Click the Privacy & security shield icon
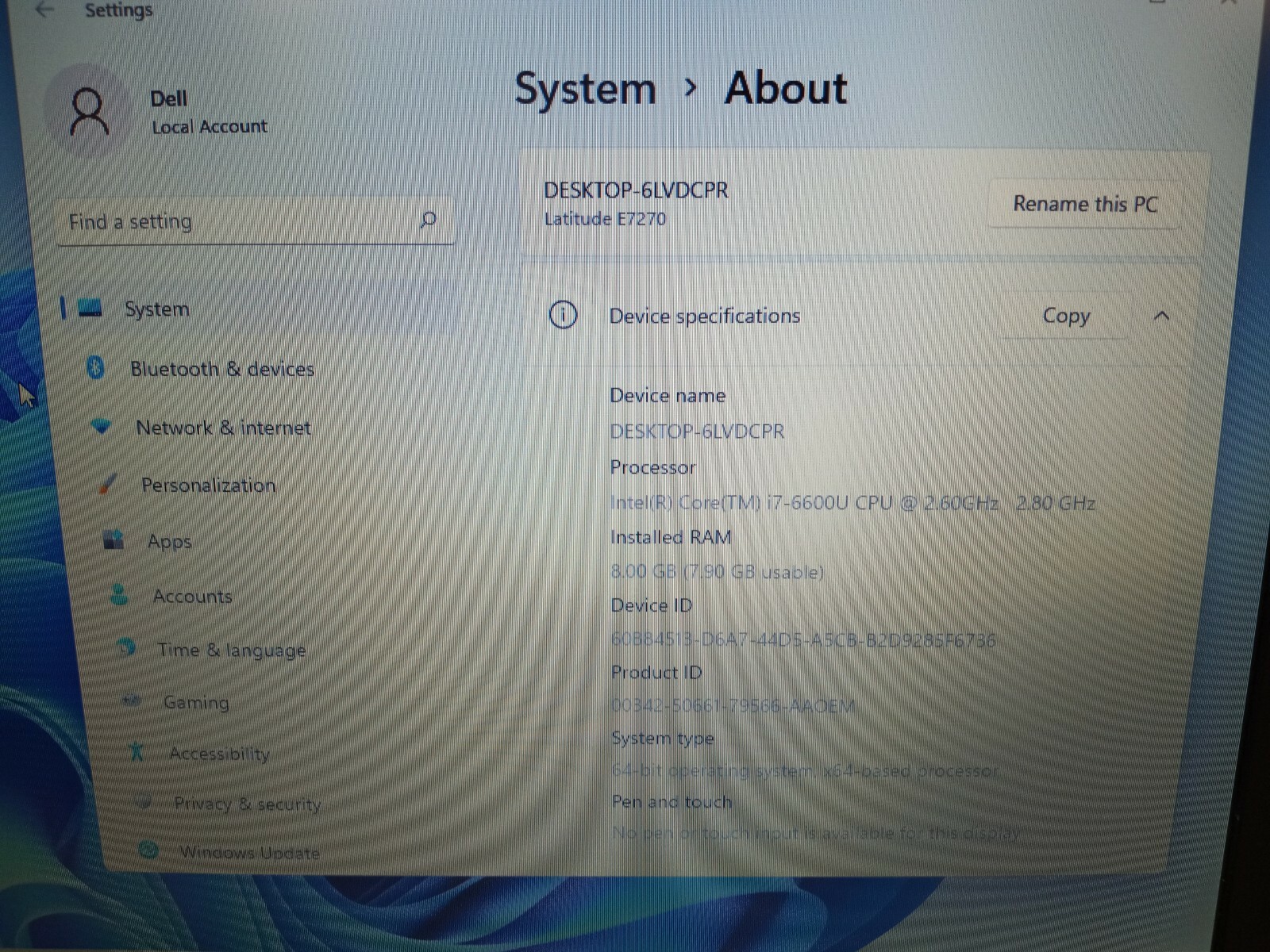Viewport: 1270px width, 952px height. coord(143,802)
